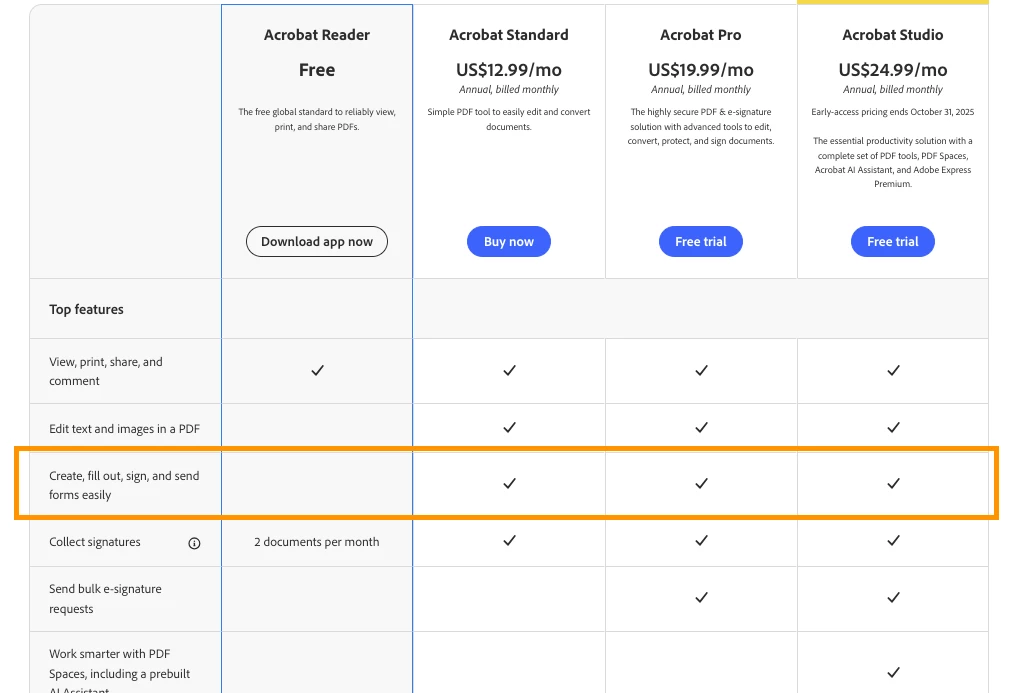The image size is (1018, 693).
Task: Click the 2 documents per month text
Action: (x=317, y=542)
